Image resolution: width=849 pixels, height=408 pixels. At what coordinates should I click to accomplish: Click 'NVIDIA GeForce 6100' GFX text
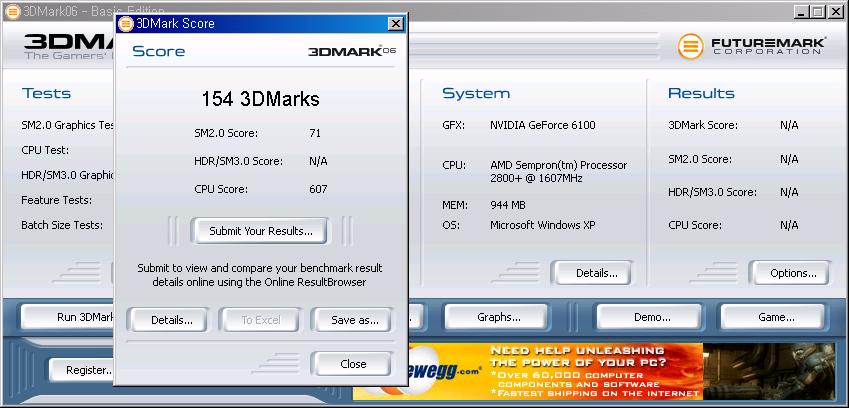[543, 125]
